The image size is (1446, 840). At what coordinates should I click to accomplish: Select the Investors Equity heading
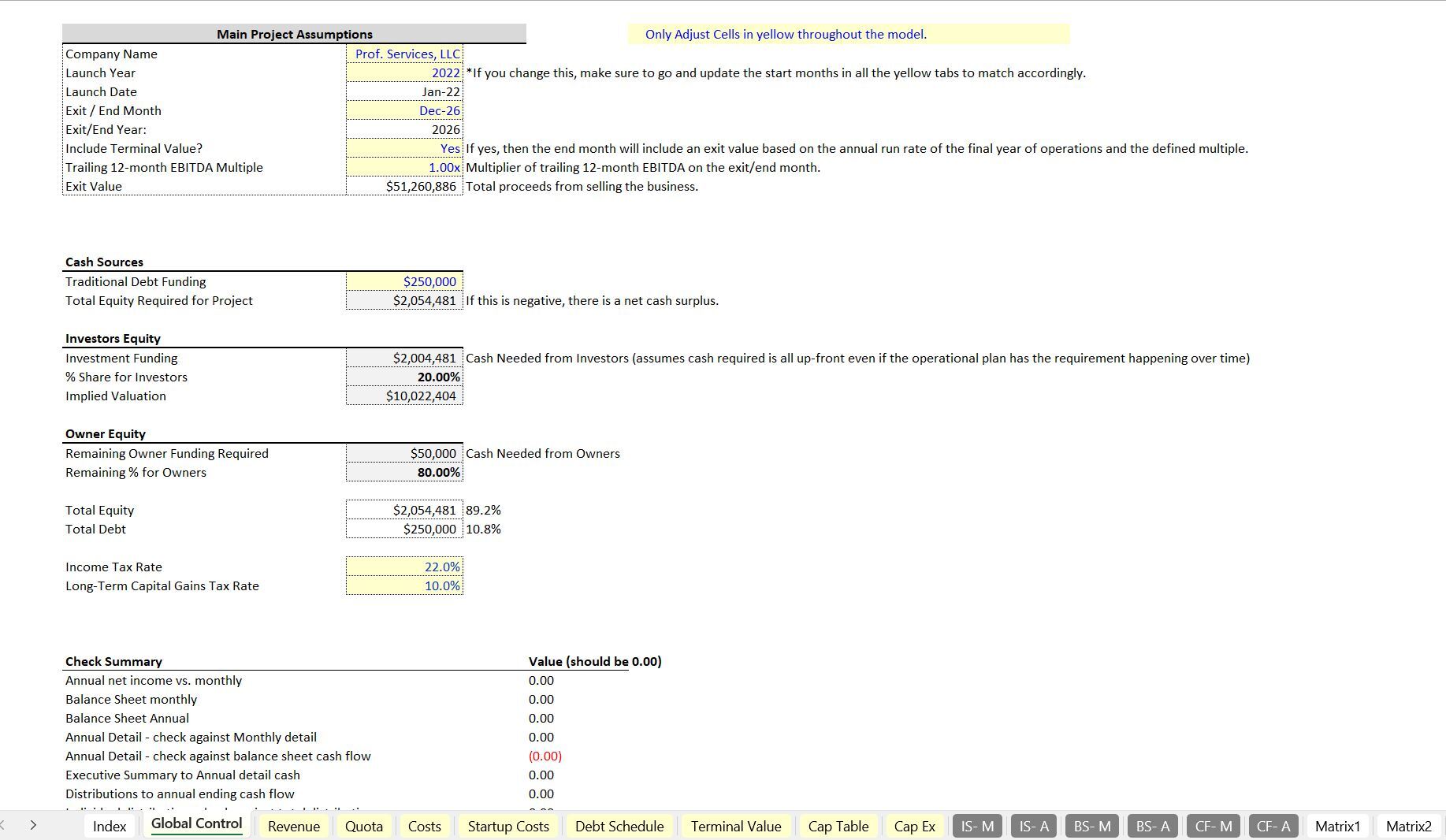tap(113, 338)
